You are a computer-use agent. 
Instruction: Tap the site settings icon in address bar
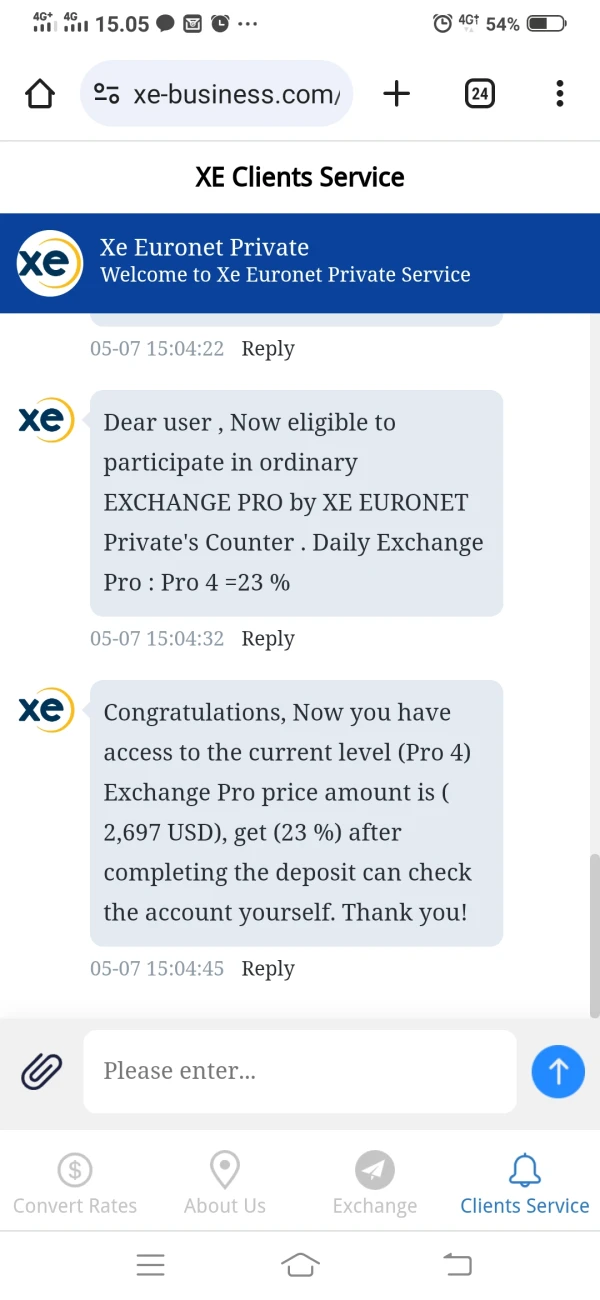click(107, 94)
